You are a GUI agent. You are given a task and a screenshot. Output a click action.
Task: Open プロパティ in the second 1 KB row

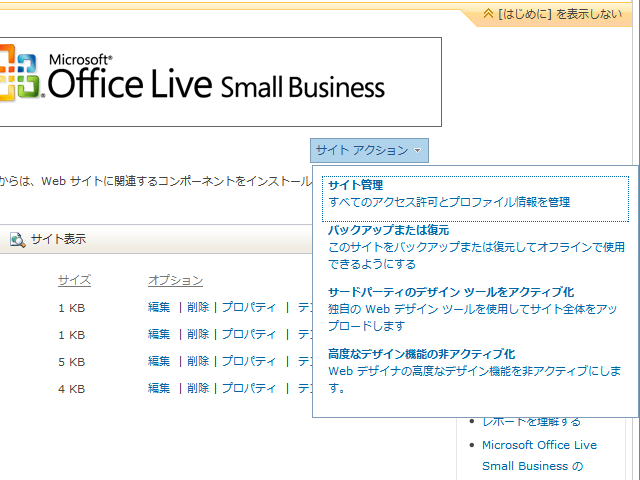(249, 334)
